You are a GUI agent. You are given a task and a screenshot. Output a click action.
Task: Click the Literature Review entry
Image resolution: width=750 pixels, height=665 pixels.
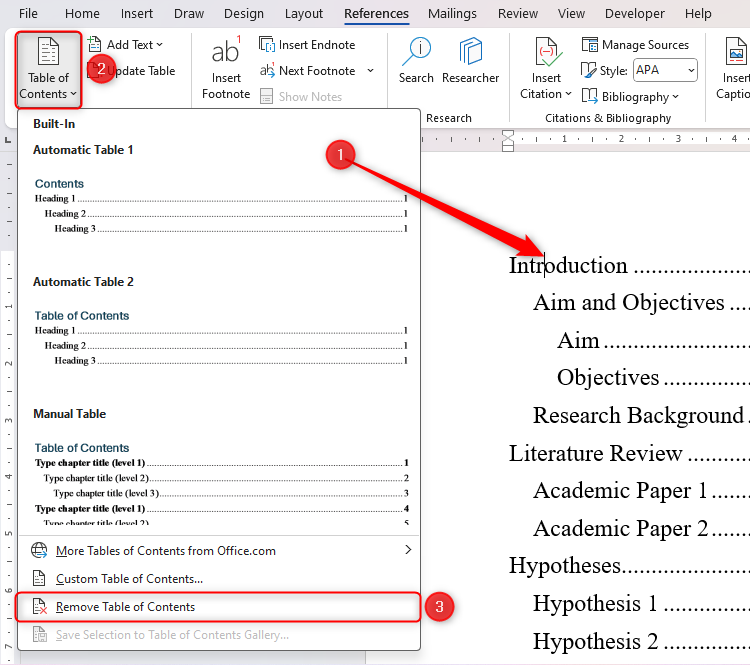[x=595, y=453]
